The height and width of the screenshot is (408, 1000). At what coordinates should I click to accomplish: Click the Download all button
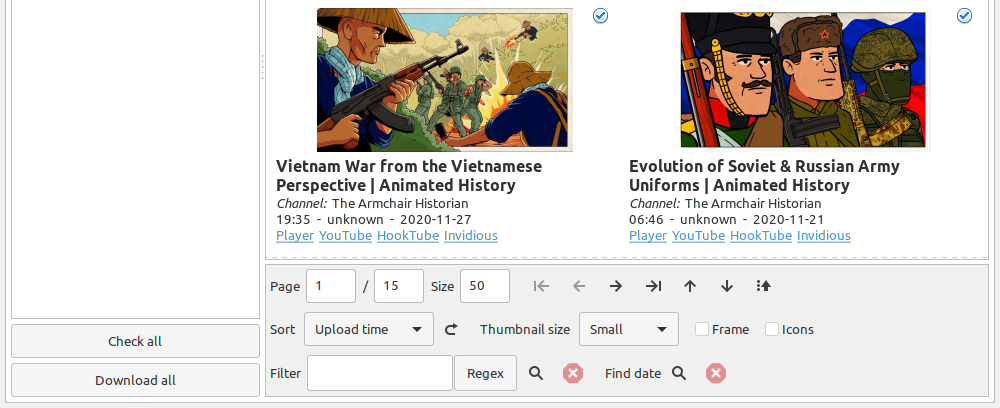135,380
